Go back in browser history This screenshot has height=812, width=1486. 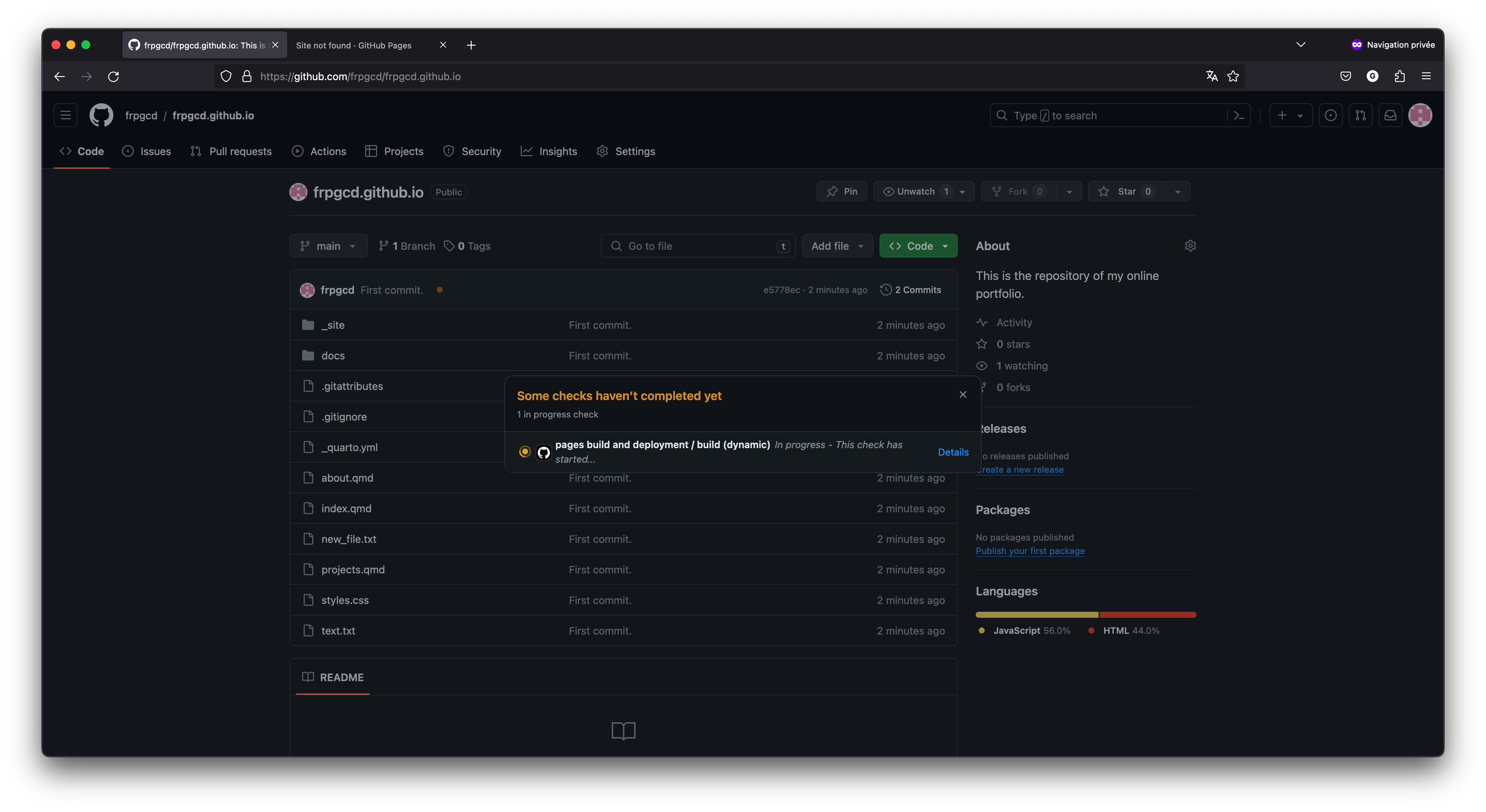pos(59,76)
